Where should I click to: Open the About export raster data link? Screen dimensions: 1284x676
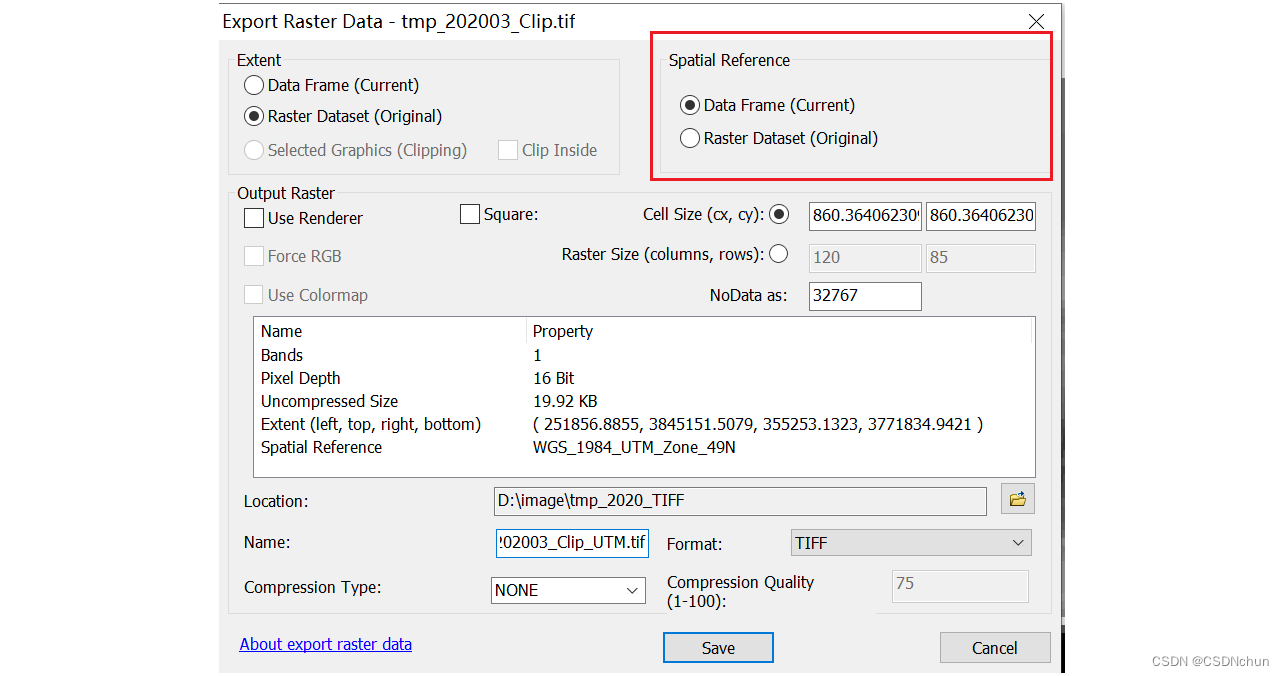pos(325,644)
